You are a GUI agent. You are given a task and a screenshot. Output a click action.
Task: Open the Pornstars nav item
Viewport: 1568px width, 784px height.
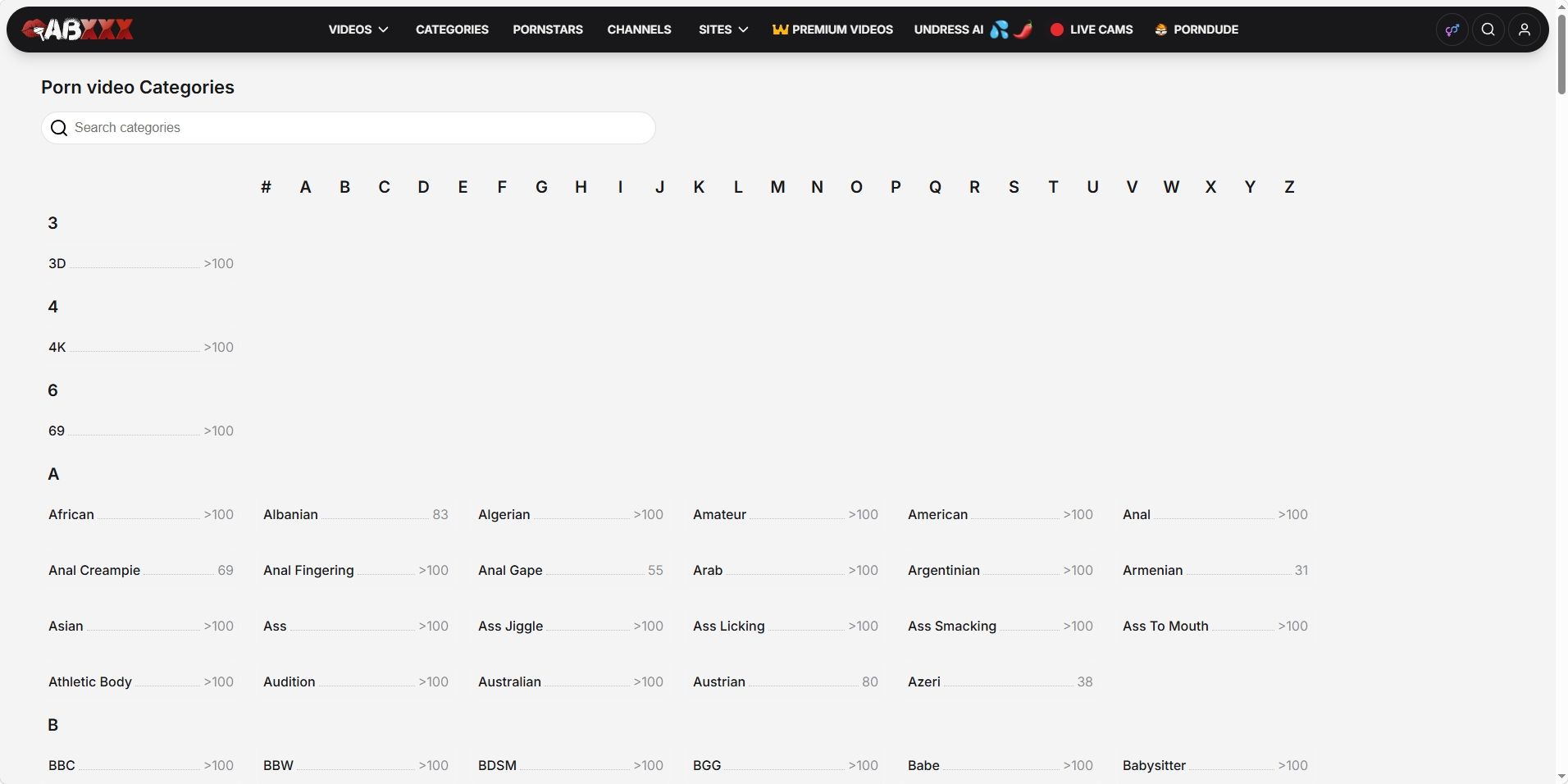[548, 30]
